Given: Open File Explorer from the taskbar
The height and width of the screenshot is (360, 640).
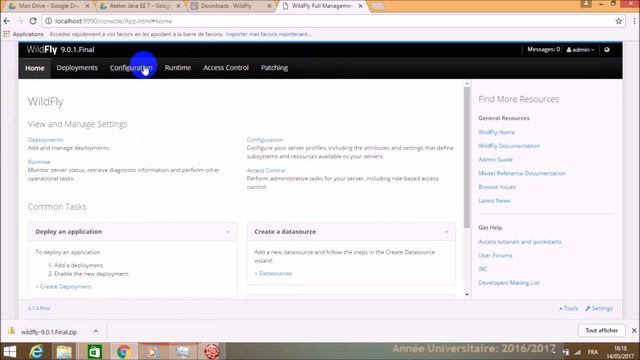Looking at the screenshot, I should (64, 351).
